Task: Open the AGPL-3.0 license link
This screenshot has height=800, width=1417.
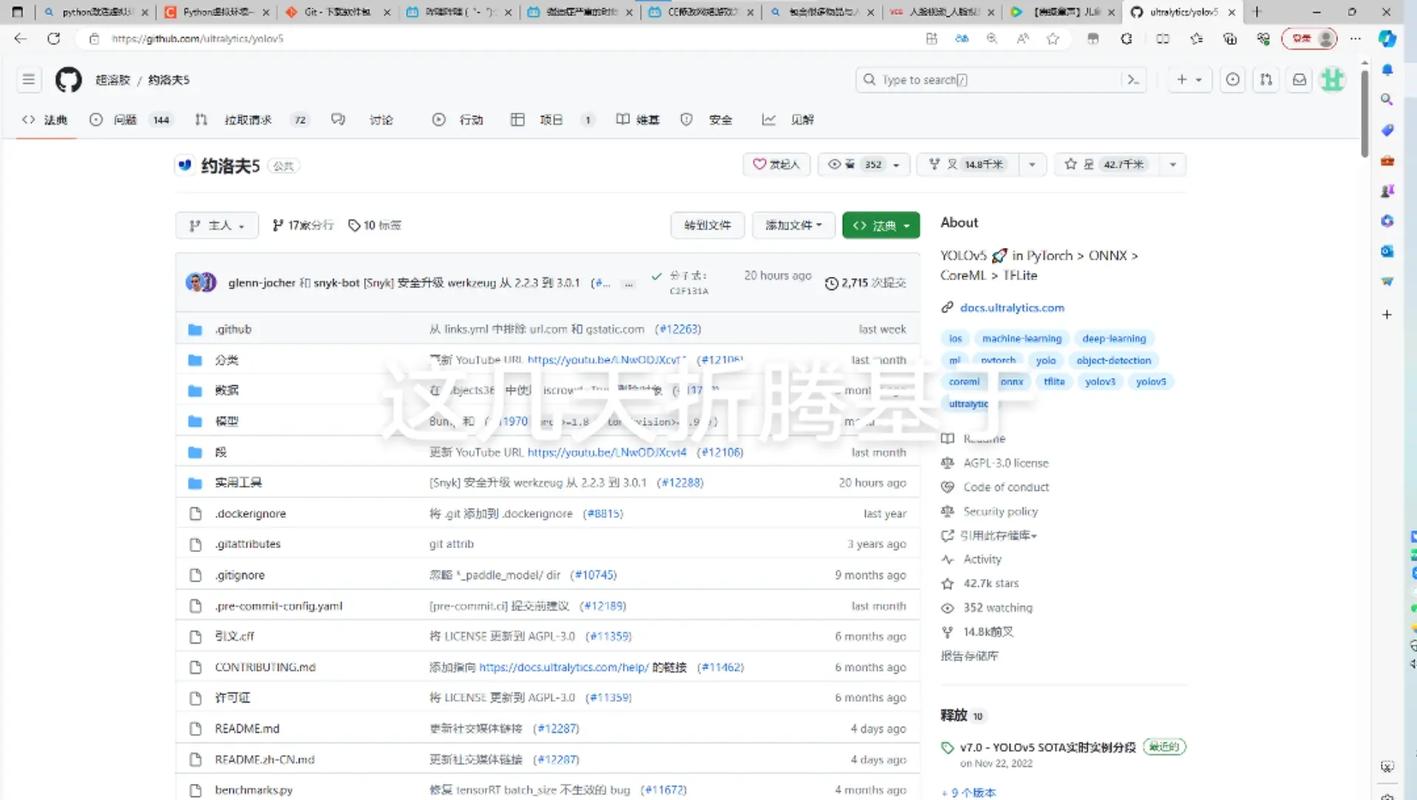Action: point(1006,463)
